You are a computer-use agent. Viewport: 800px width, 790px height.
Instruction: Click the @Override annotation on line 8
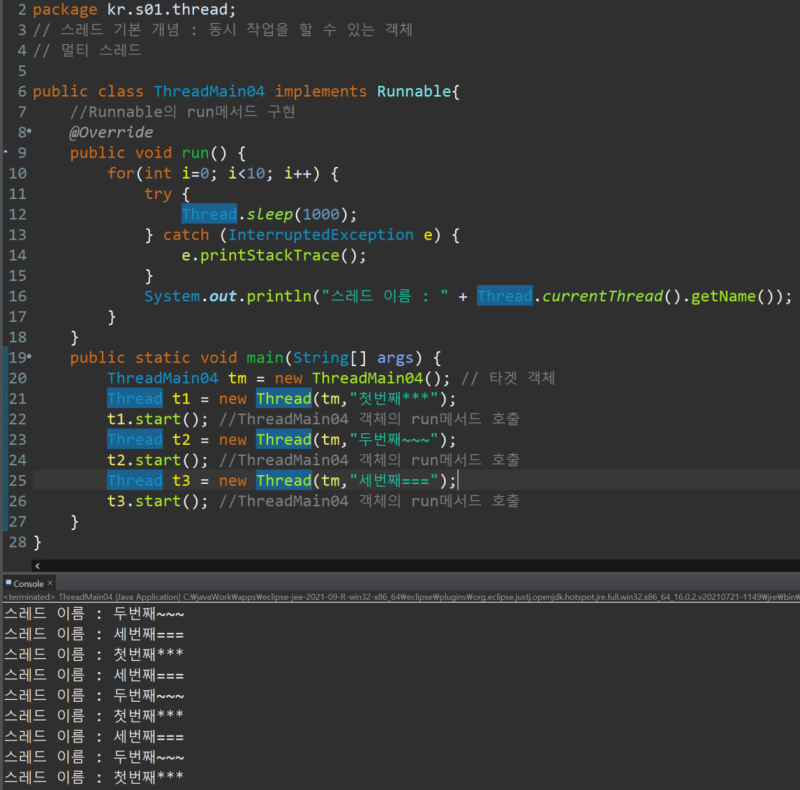[x=111, y=132]
